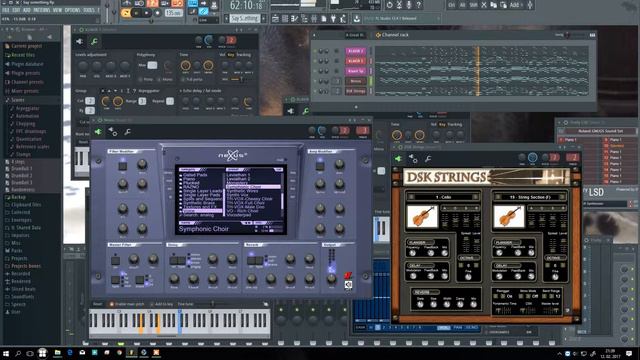This screenshot has height=360, width=640.
Task: Click the download arrow icon beside news panel
Action: coord(356,19)
